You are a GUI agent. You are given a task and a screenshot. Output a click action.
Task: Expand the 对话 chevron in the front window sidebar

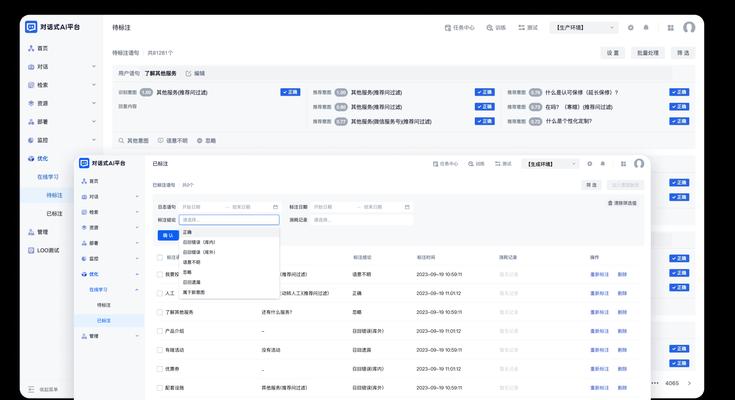coord(137,196)
